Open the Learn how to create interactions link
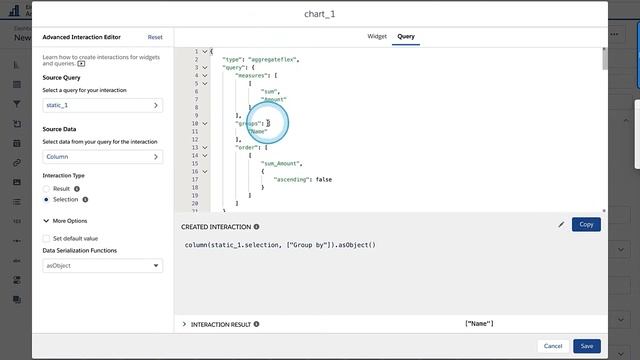The width and height of the screenshot is (640, 360). tap(101, 60)
